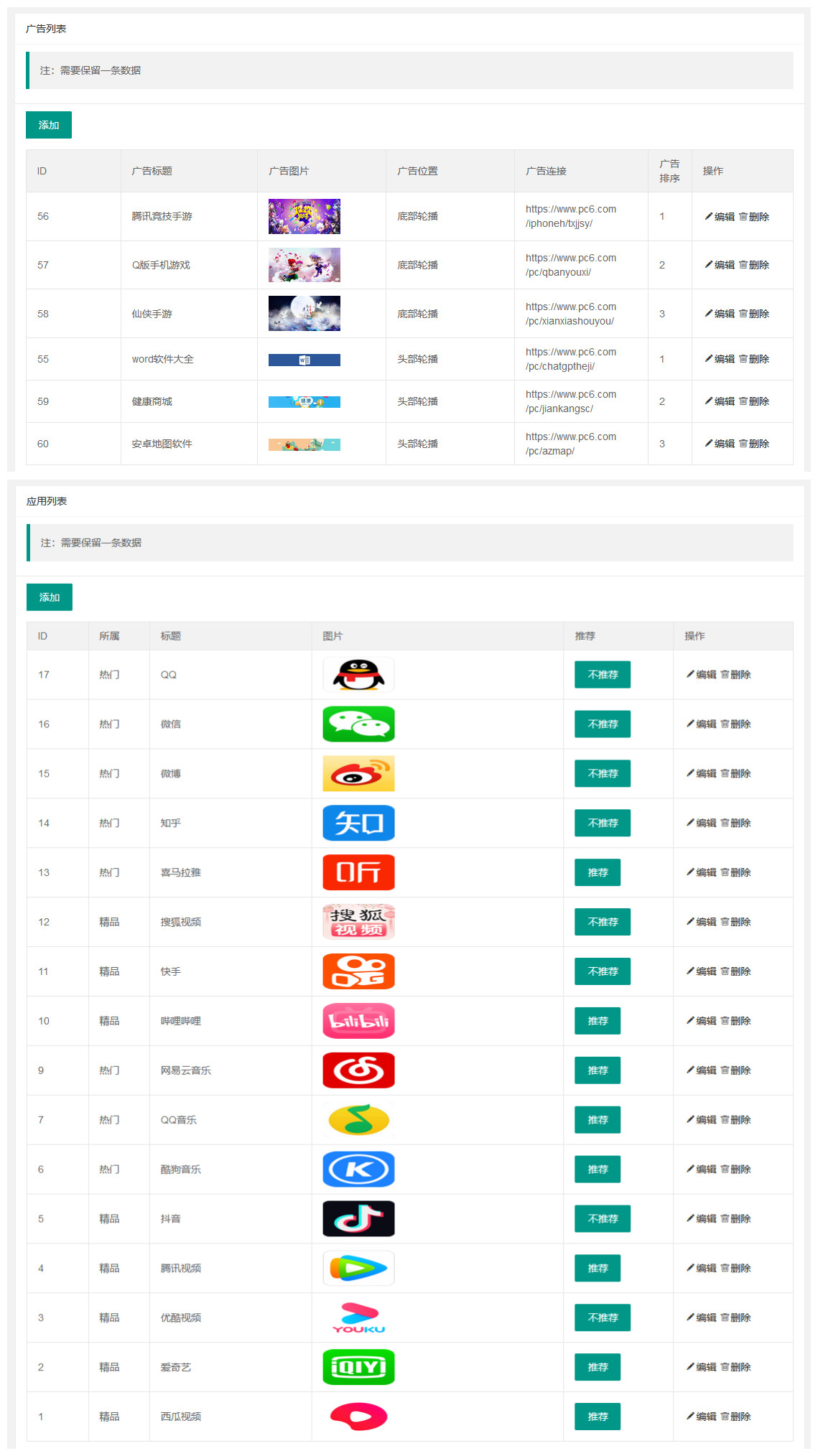Toggle the 不推荐 status for 知乎
The image size is (818, 1456).
[x=603, y=823]
